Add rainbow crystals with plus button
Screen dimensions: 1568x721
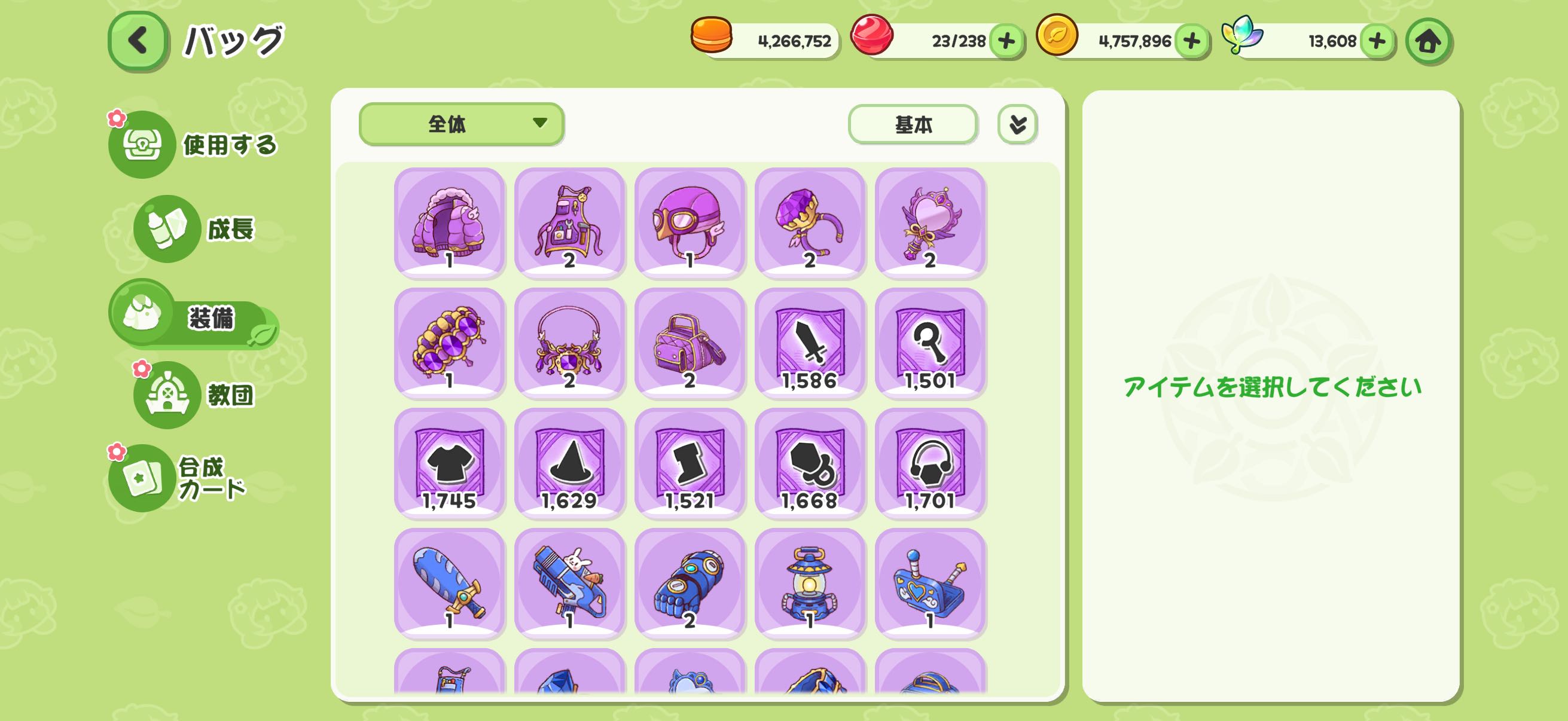(1377, 41)
